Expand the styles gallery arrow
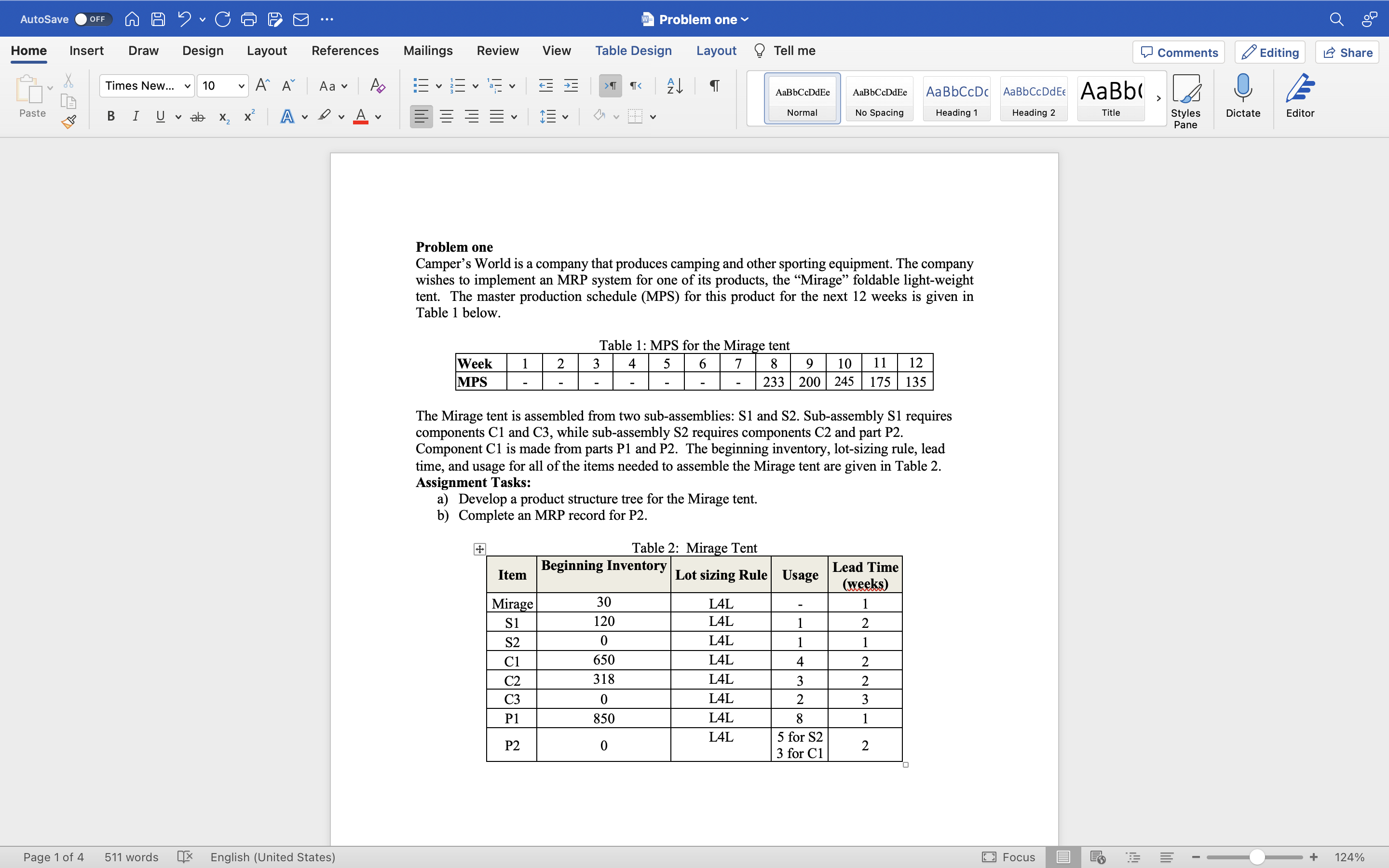1389x868 pixels. (x=1158, y=98)
